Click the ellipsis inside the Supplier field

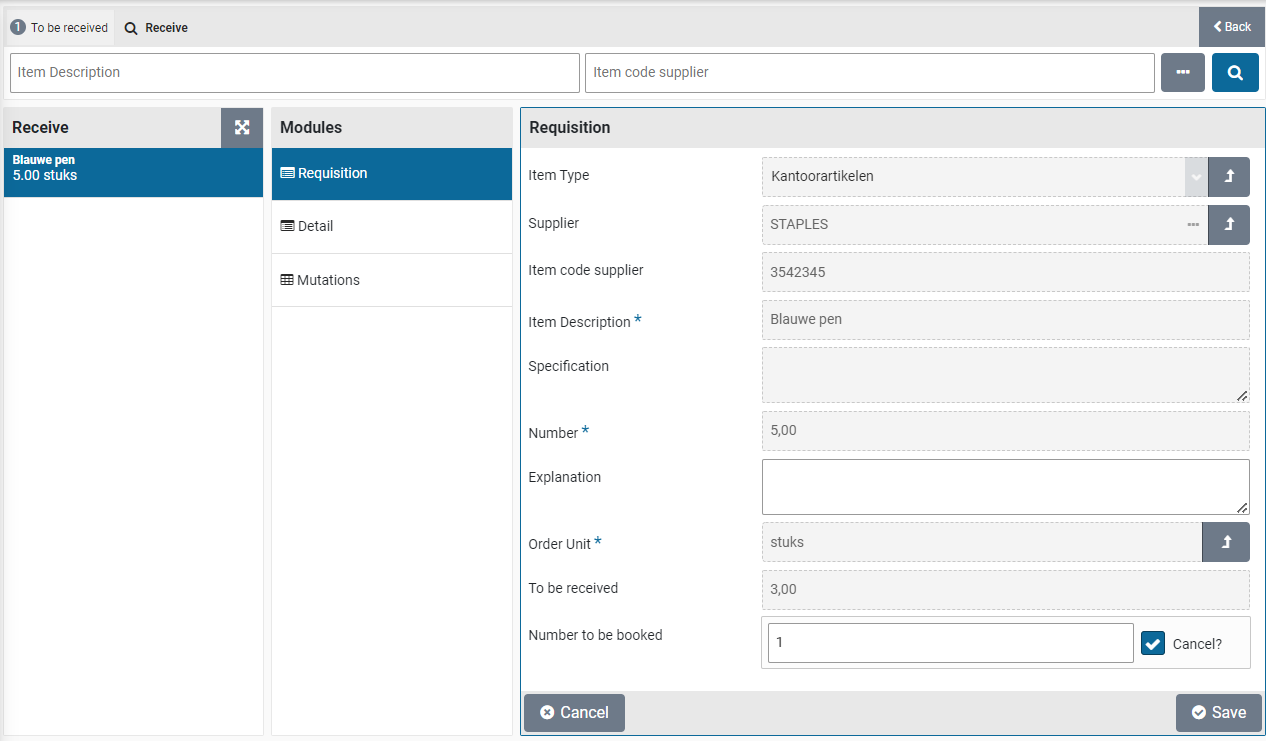(1193, 225)
